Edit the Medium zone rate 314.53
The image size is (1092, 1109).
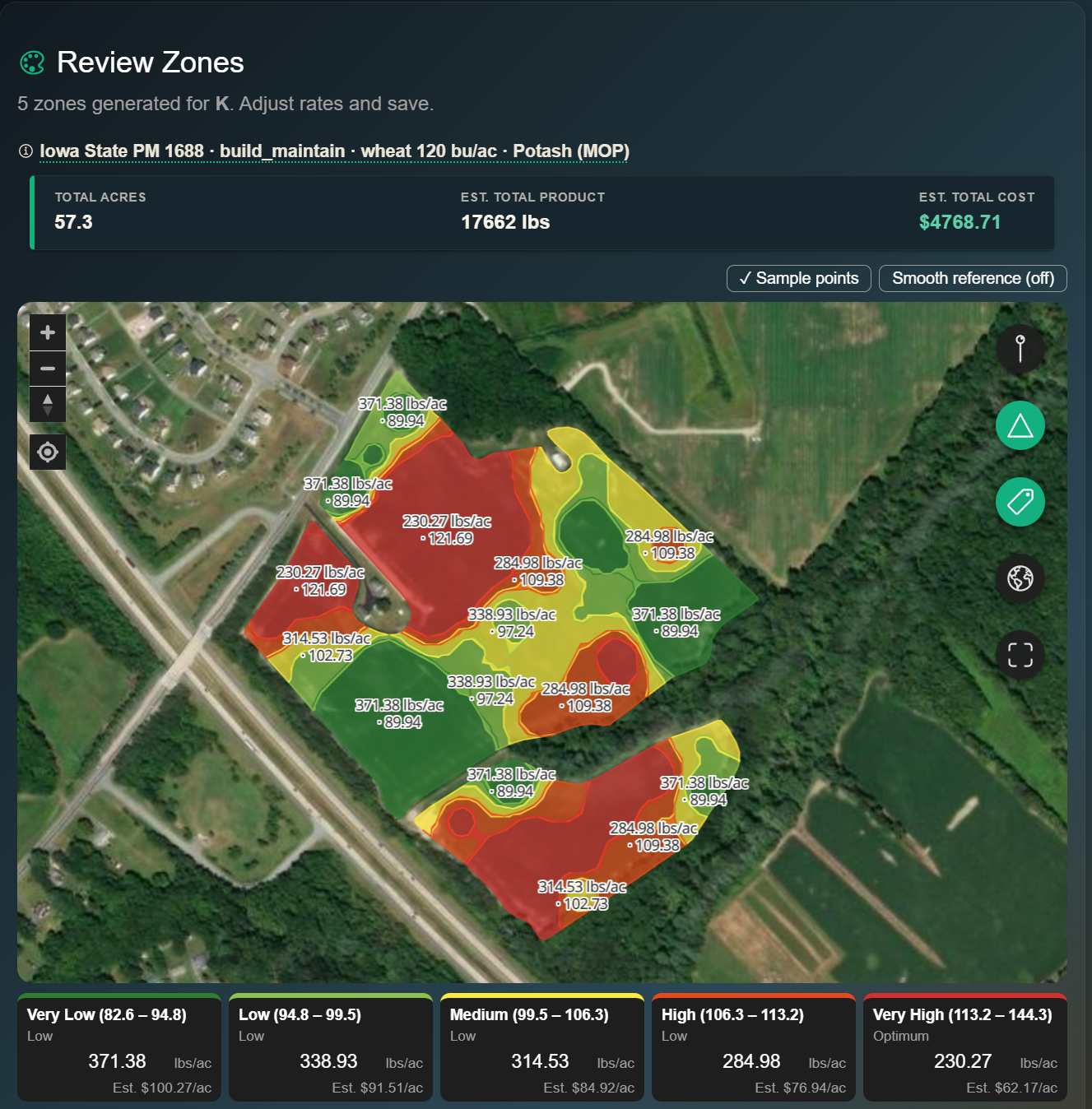pyautogui.click(x=540, y=1061)
